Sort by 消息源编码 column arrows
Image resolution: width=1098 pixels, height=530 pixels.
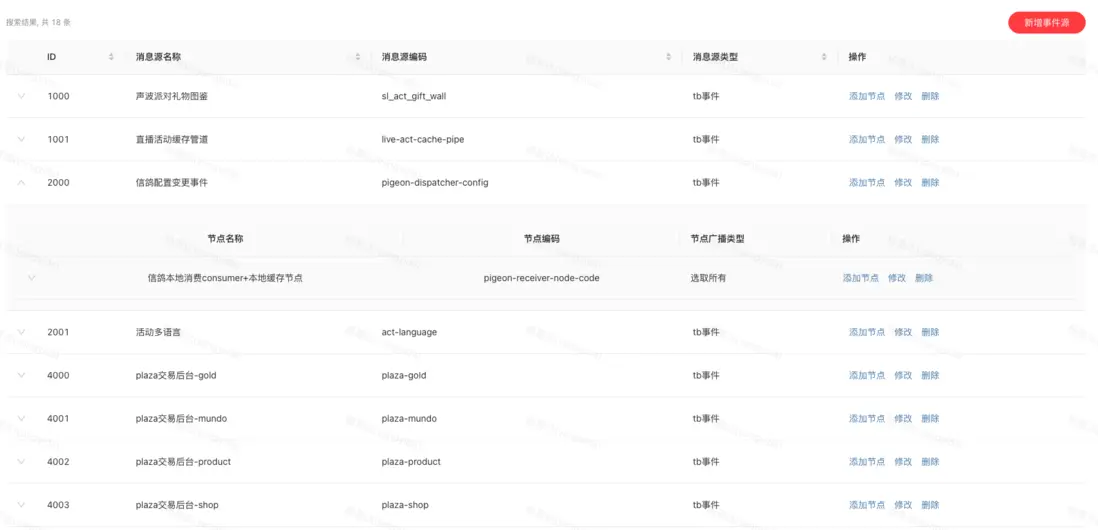(669, 57)
